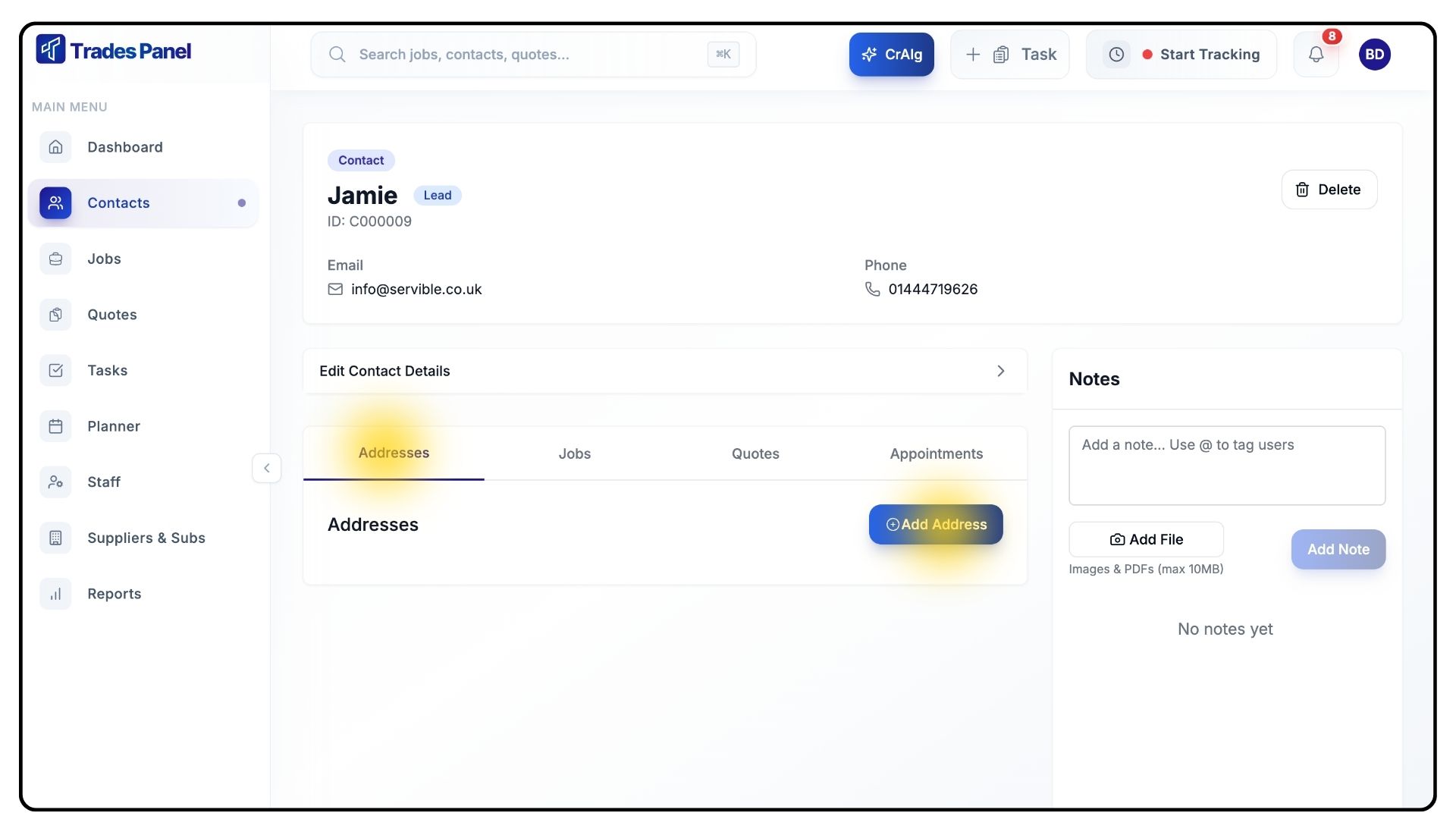This screenshot has height=819, width=1456.
Task: Select the Planner calendar icon
Action: [x=55, y=426]
